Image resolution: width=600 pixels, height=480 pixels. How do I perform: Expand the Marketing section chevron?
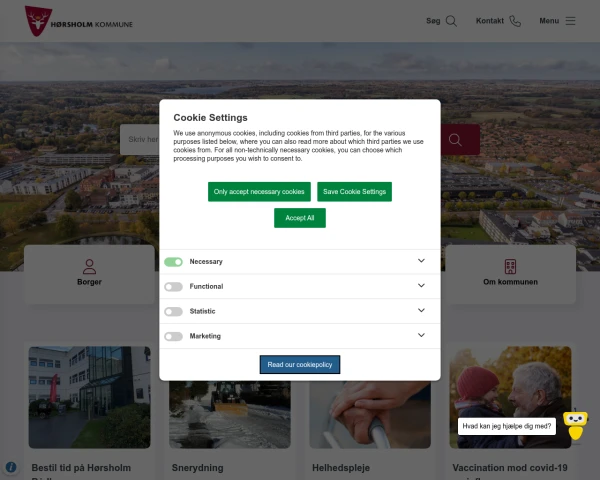point(421,335)
